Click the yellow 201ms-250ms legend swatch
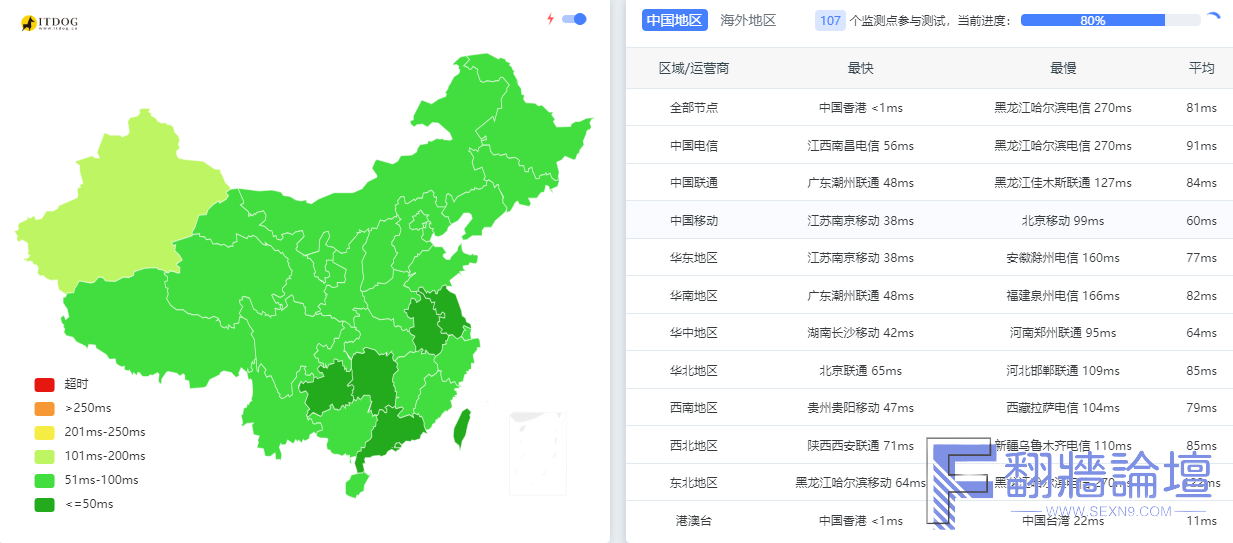1233x543 pixels. point(44,432)
